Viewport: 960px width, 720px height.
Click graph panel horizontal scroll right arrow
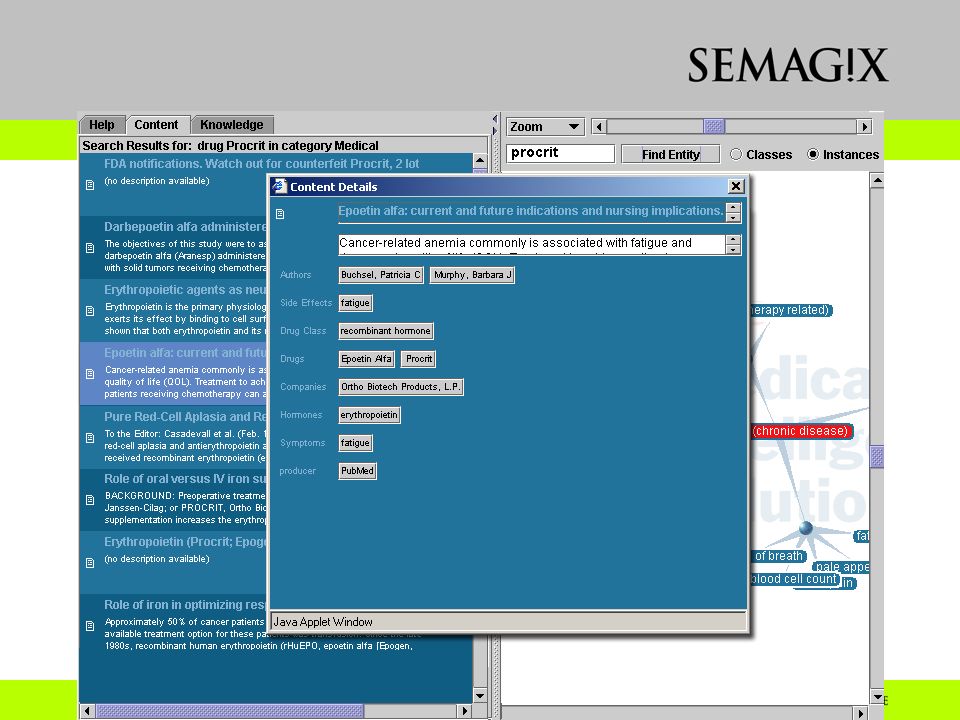861,713
